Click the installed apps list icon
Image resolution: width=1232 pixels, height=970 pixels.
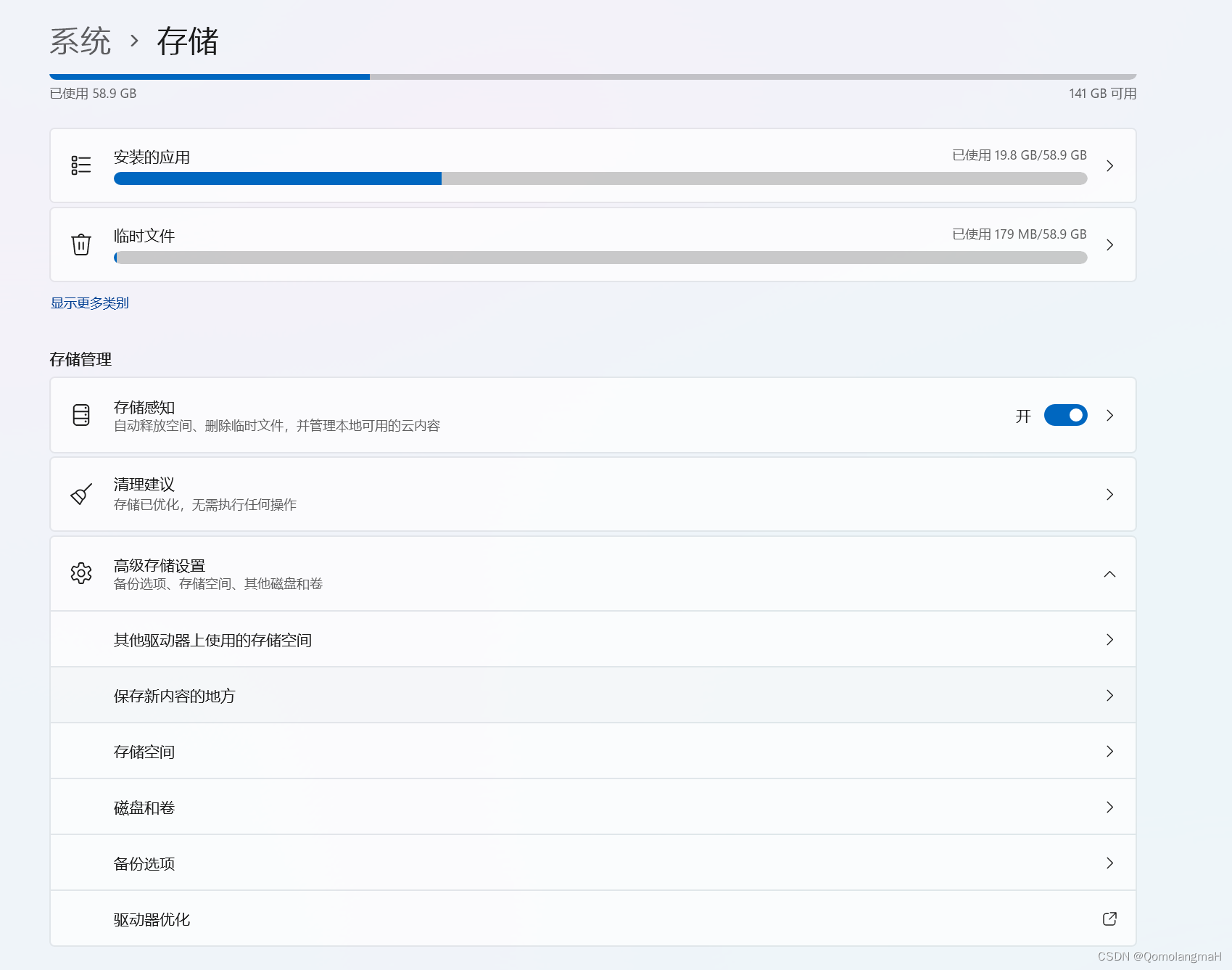point(81,165)
